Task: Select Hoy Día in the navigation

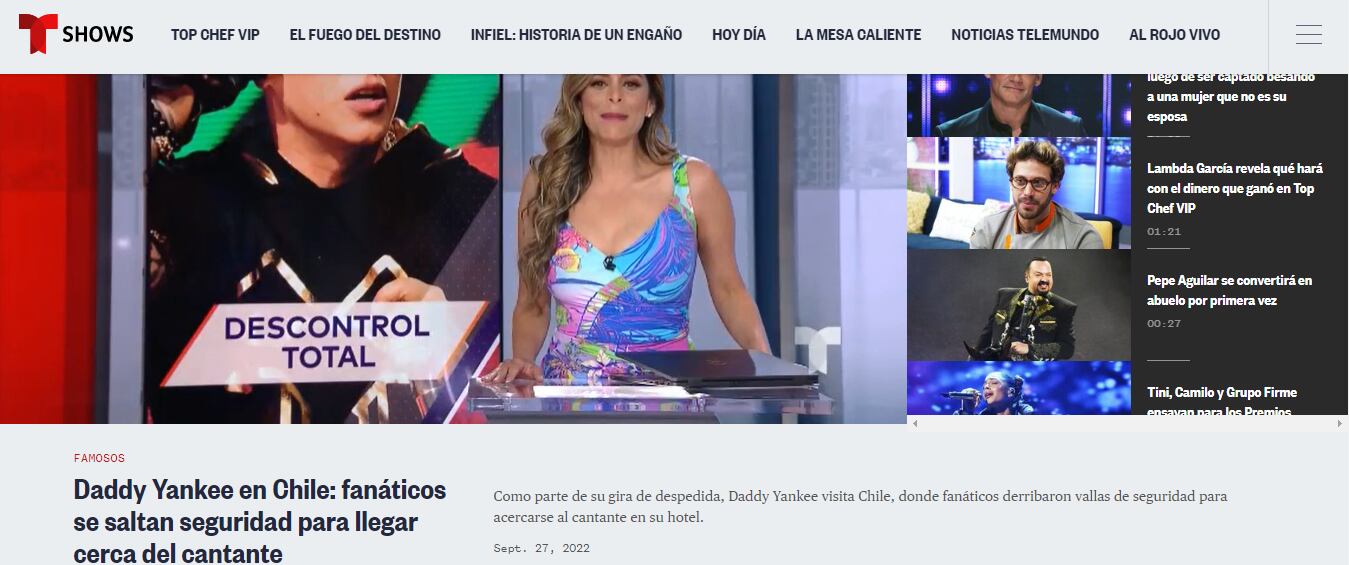Action: pos(739,35)
